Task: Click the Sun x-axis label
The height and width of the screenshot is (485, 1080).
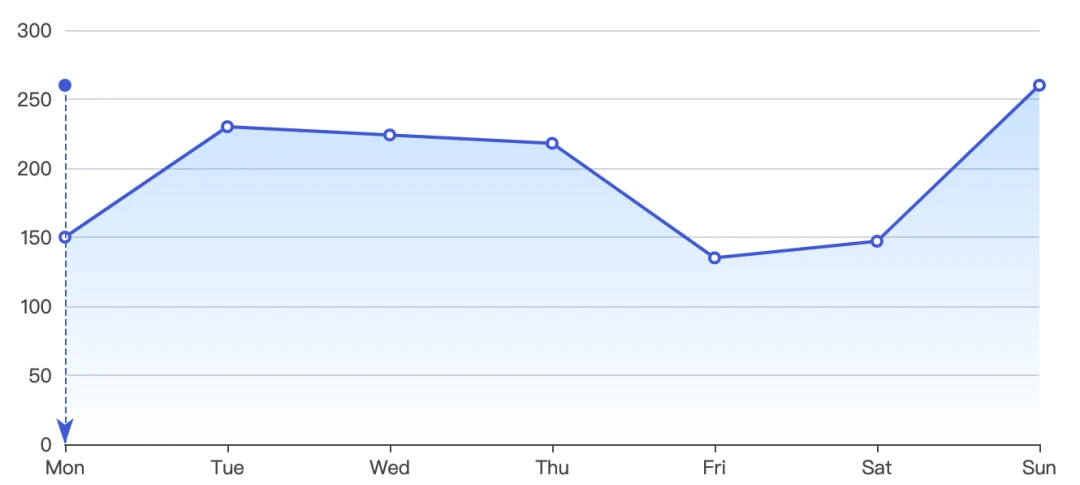Action: [1039, 468]
